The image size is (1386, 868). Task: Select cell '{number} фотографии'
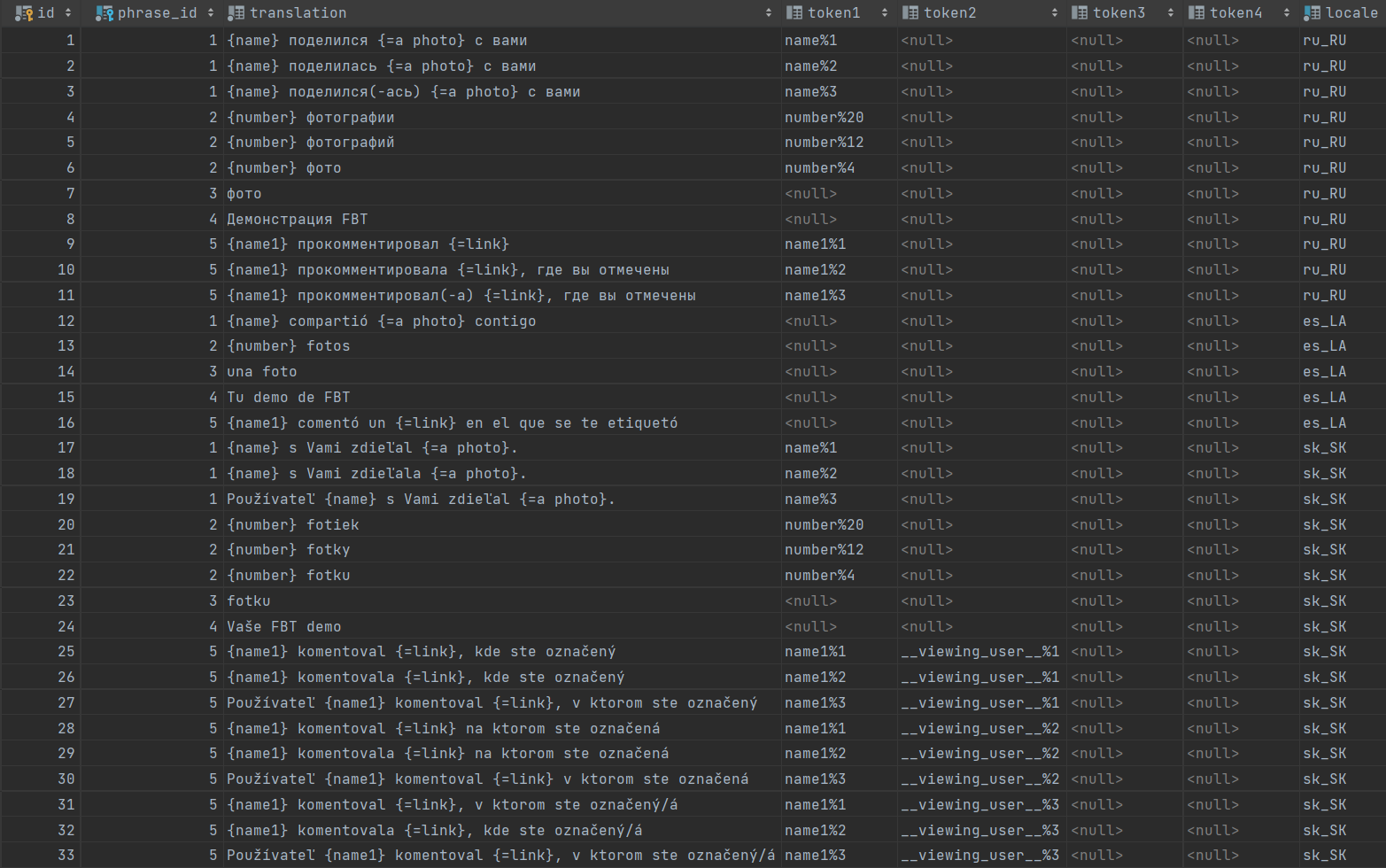click(502, 118)
